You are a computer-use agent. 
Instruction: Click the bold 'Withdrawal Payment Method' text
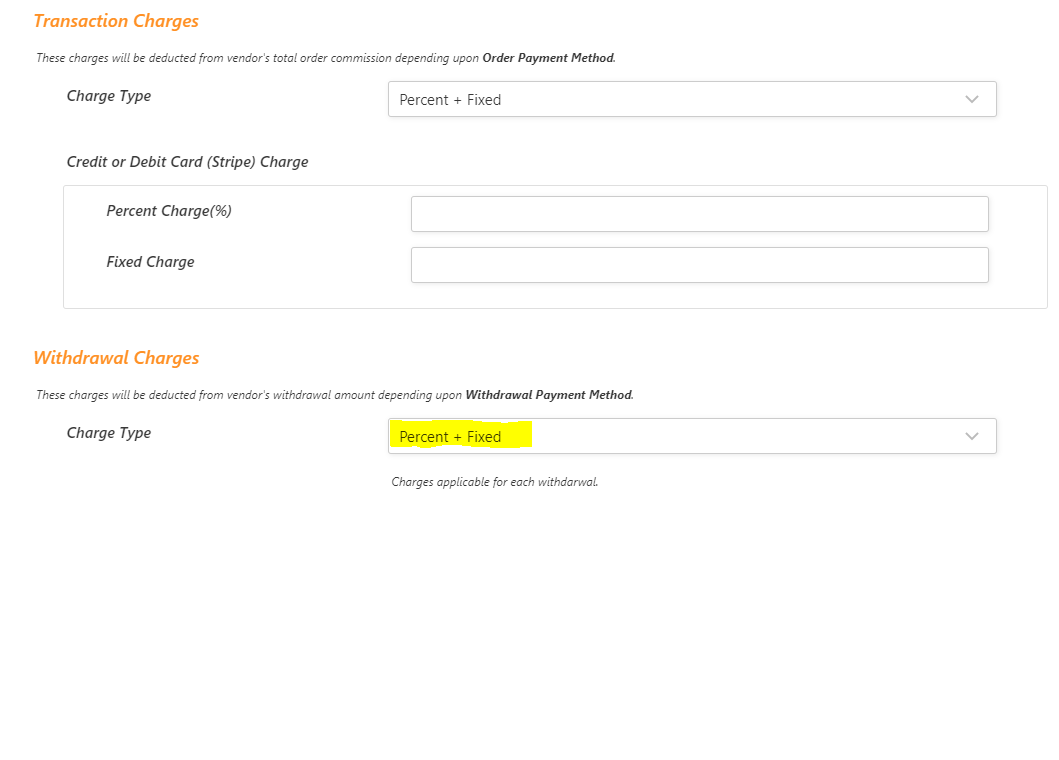(548, 395)
